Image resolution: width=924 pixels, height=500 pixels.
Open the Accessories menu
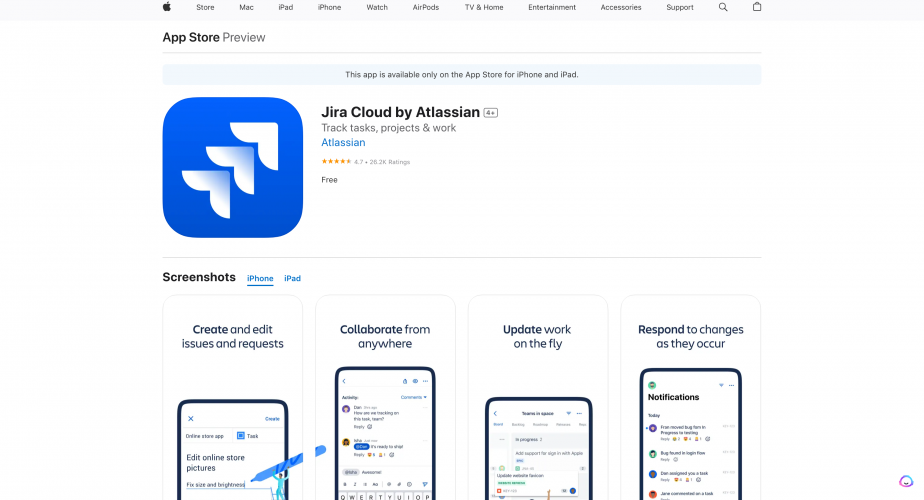621,8
